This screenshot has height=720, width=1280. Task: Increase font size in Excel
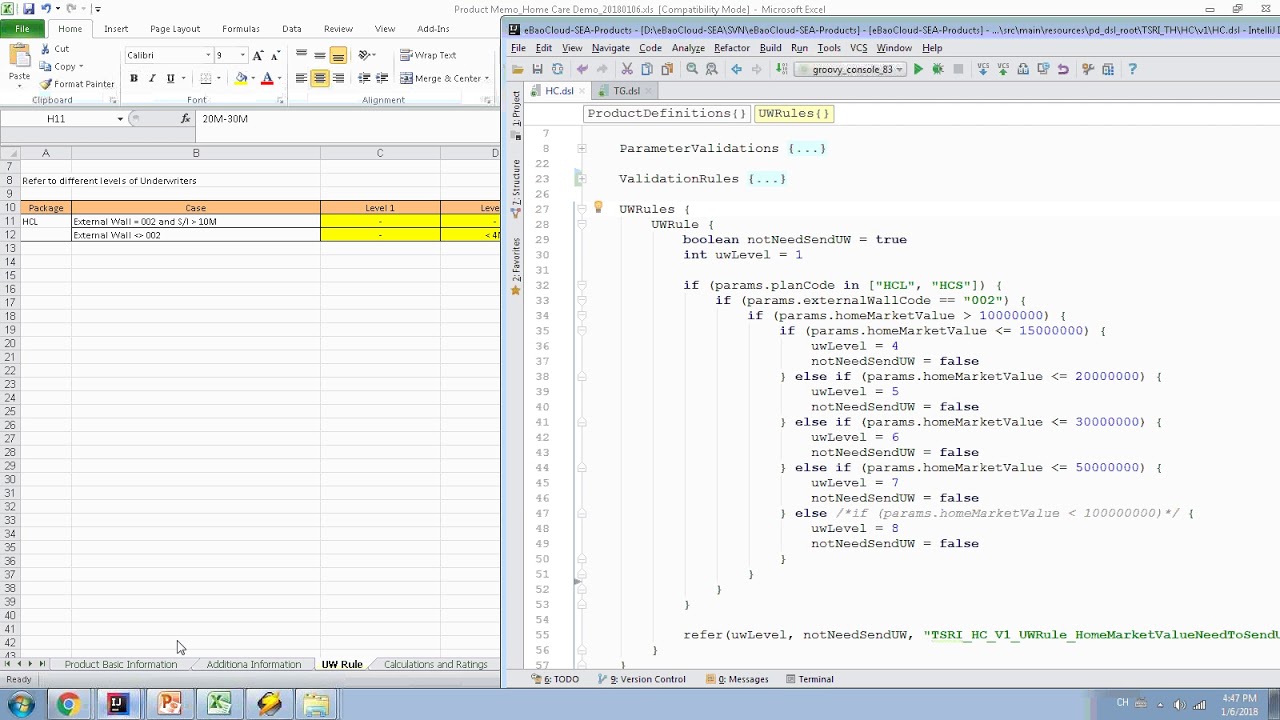(258, 56)
